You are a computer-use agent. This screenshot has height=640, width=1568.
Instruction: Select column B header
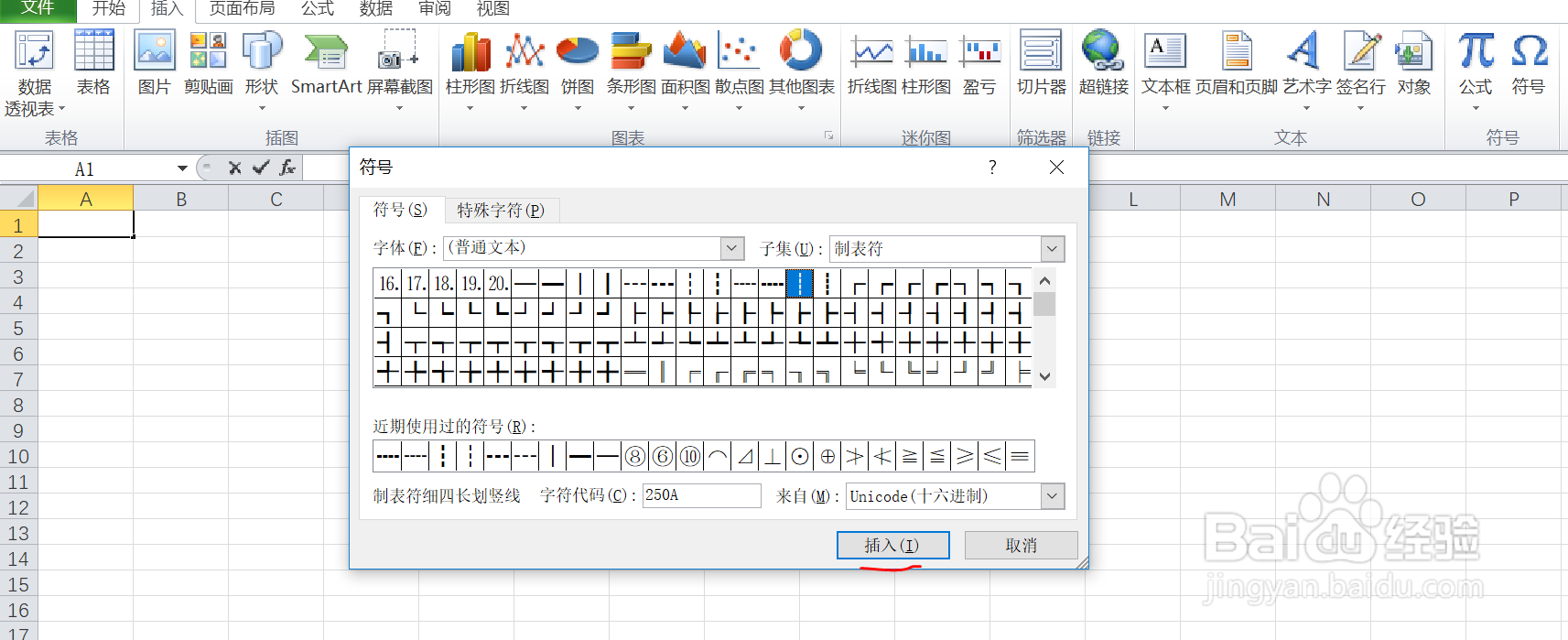click(x=181, y=199)
